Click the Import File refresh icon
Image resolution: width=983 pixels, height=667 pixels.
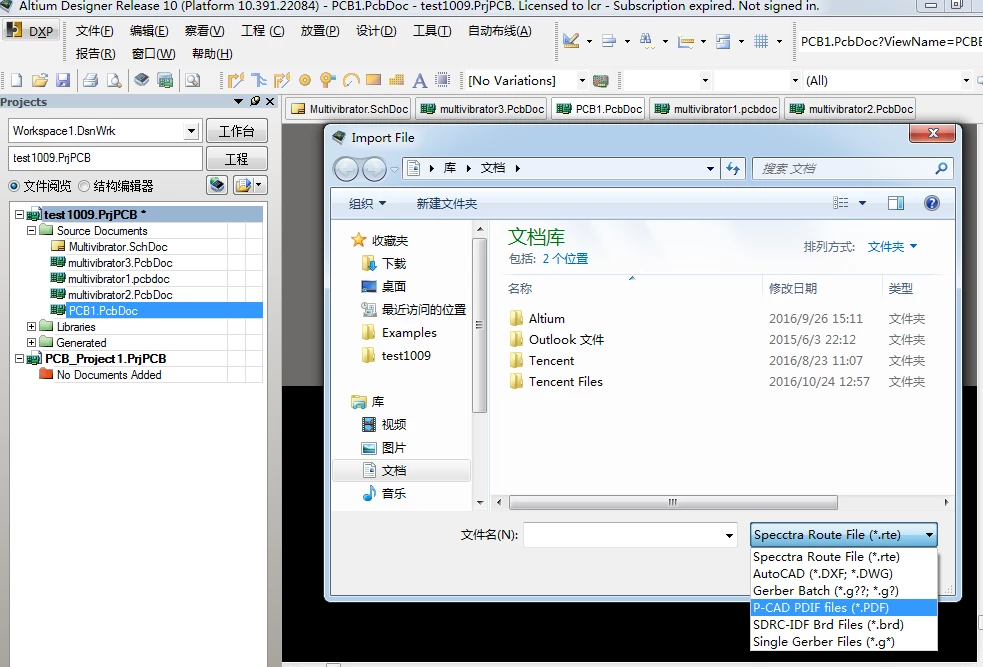point(733,168)
